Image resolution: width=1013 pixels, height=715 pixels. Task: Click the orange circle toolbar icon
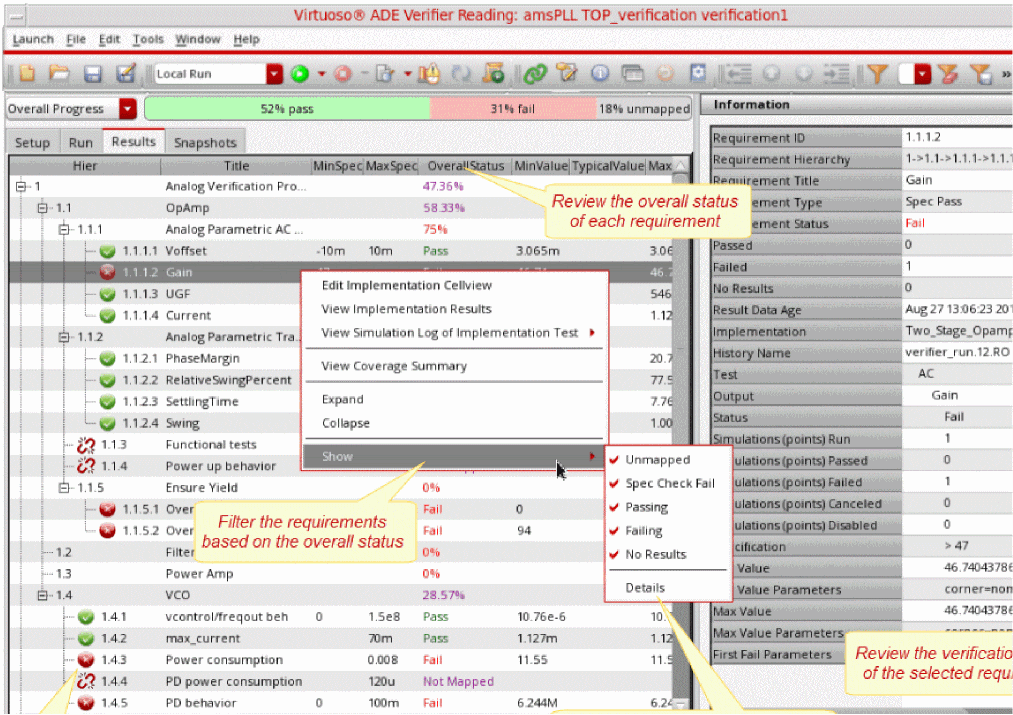tap(665, 74)
